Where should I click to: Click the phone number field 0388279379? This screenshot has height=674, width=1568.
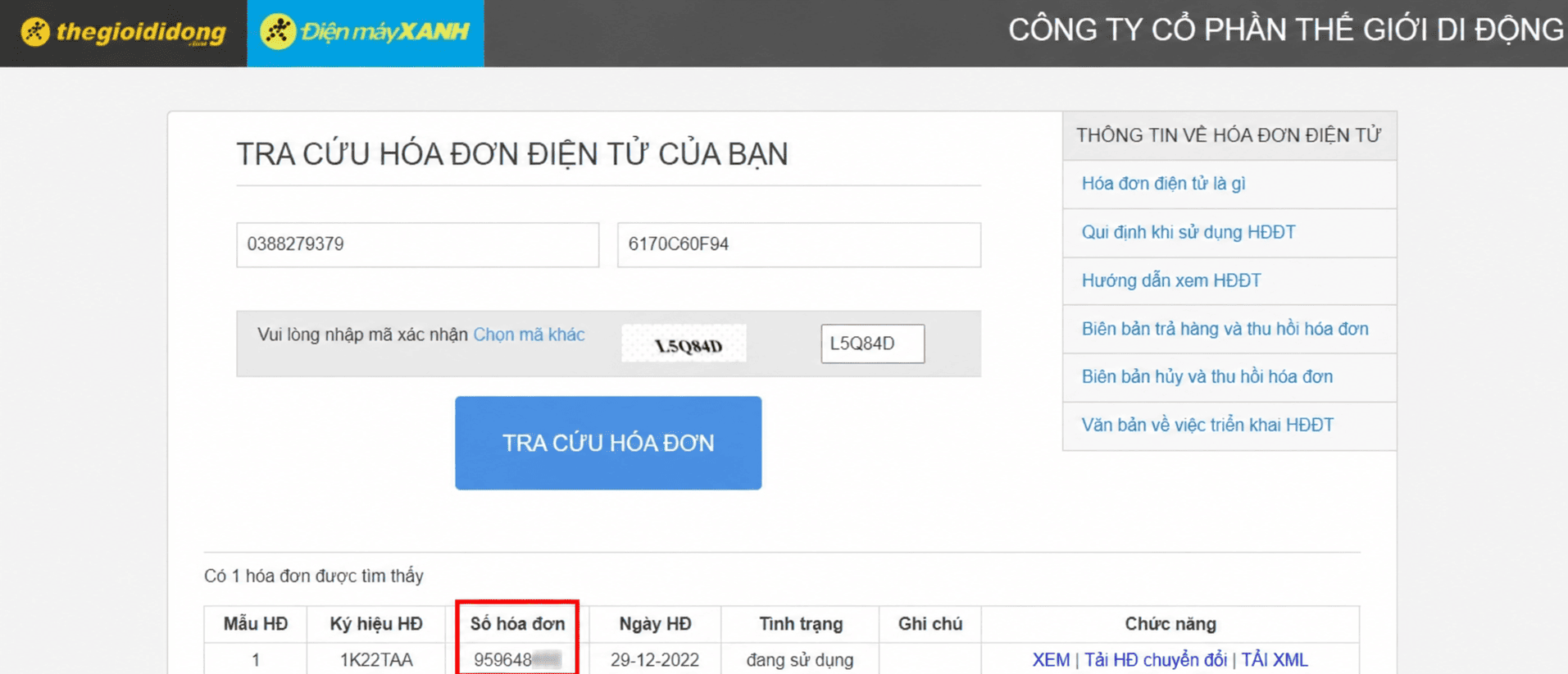click(x=417, y=244)
